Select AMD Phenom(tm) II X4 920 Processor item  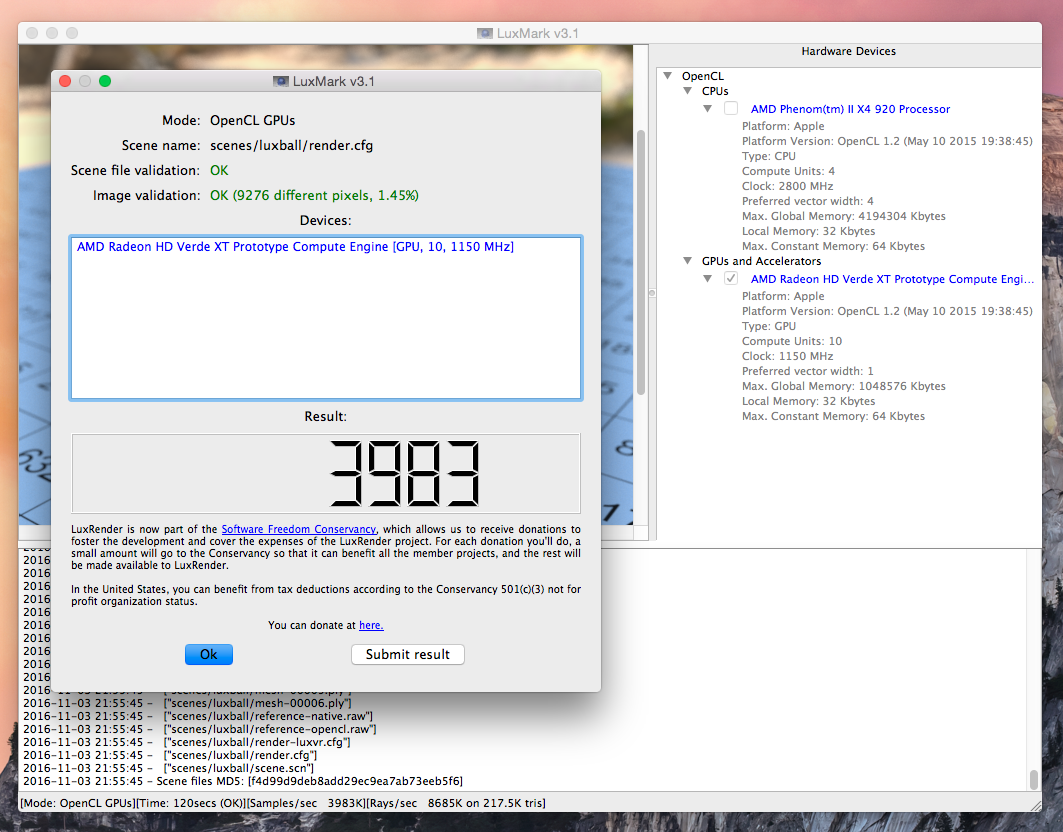(x=850, y=109)
